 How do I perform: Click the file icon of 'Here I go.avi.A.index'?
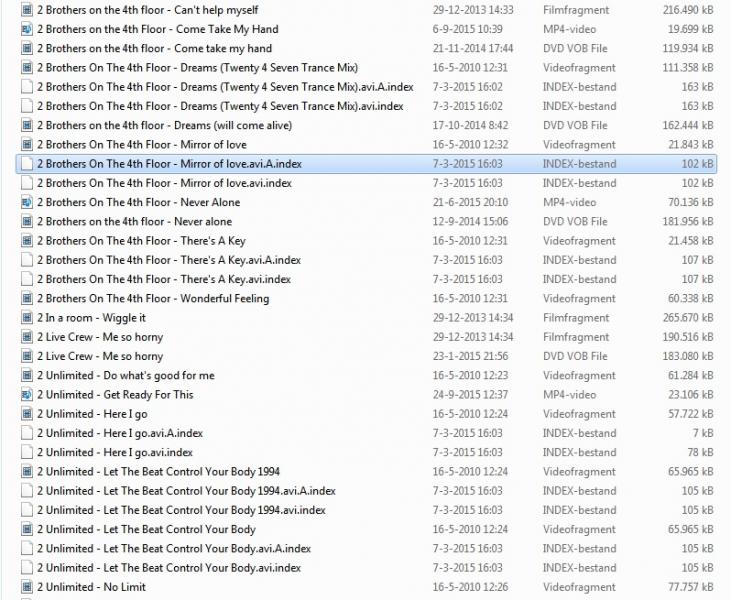point(27,433)
